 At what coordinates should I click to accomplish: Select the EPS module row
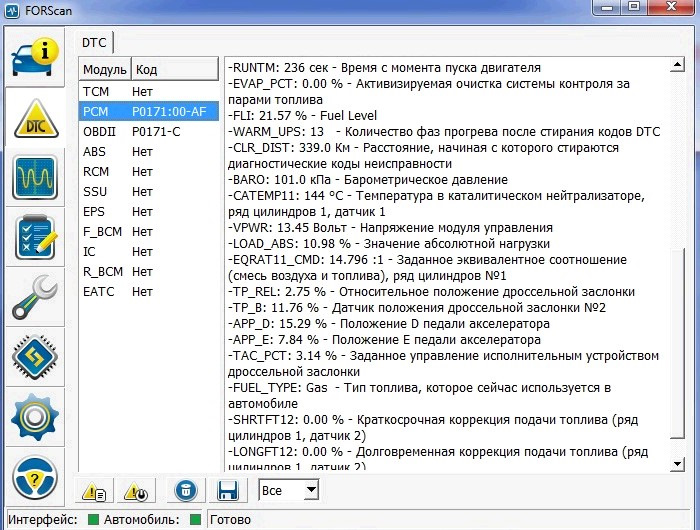149,212
